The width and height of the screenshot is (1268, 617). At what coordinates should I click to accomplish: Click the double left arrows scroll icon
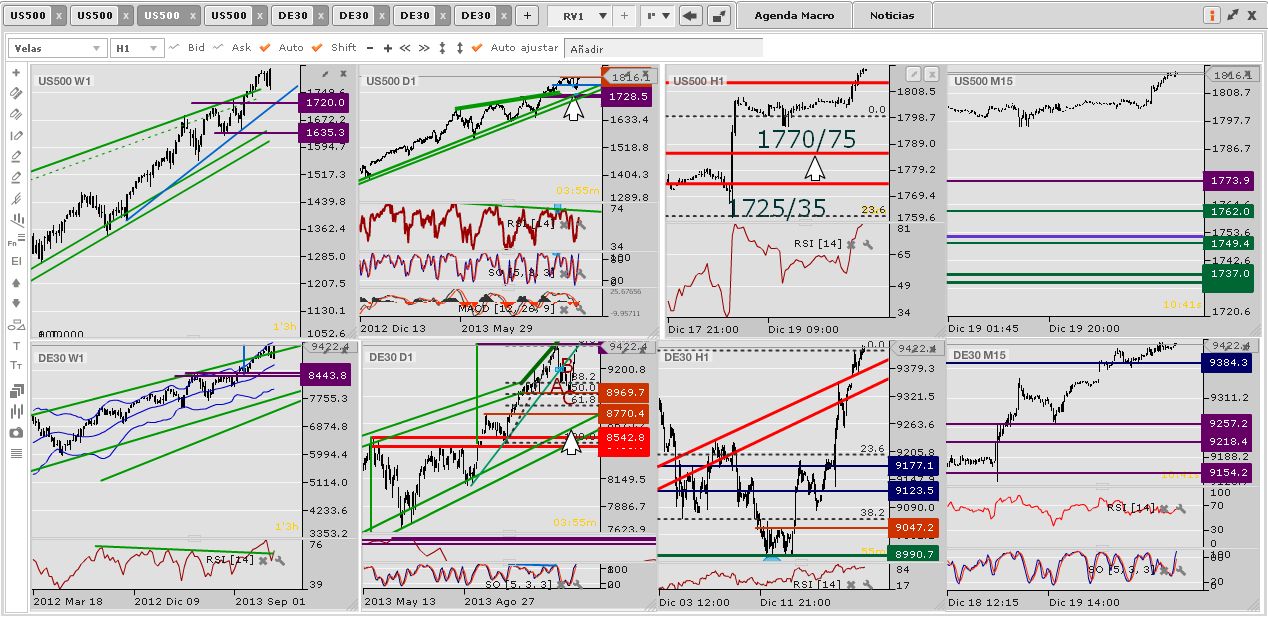click(x=405, y=48)
